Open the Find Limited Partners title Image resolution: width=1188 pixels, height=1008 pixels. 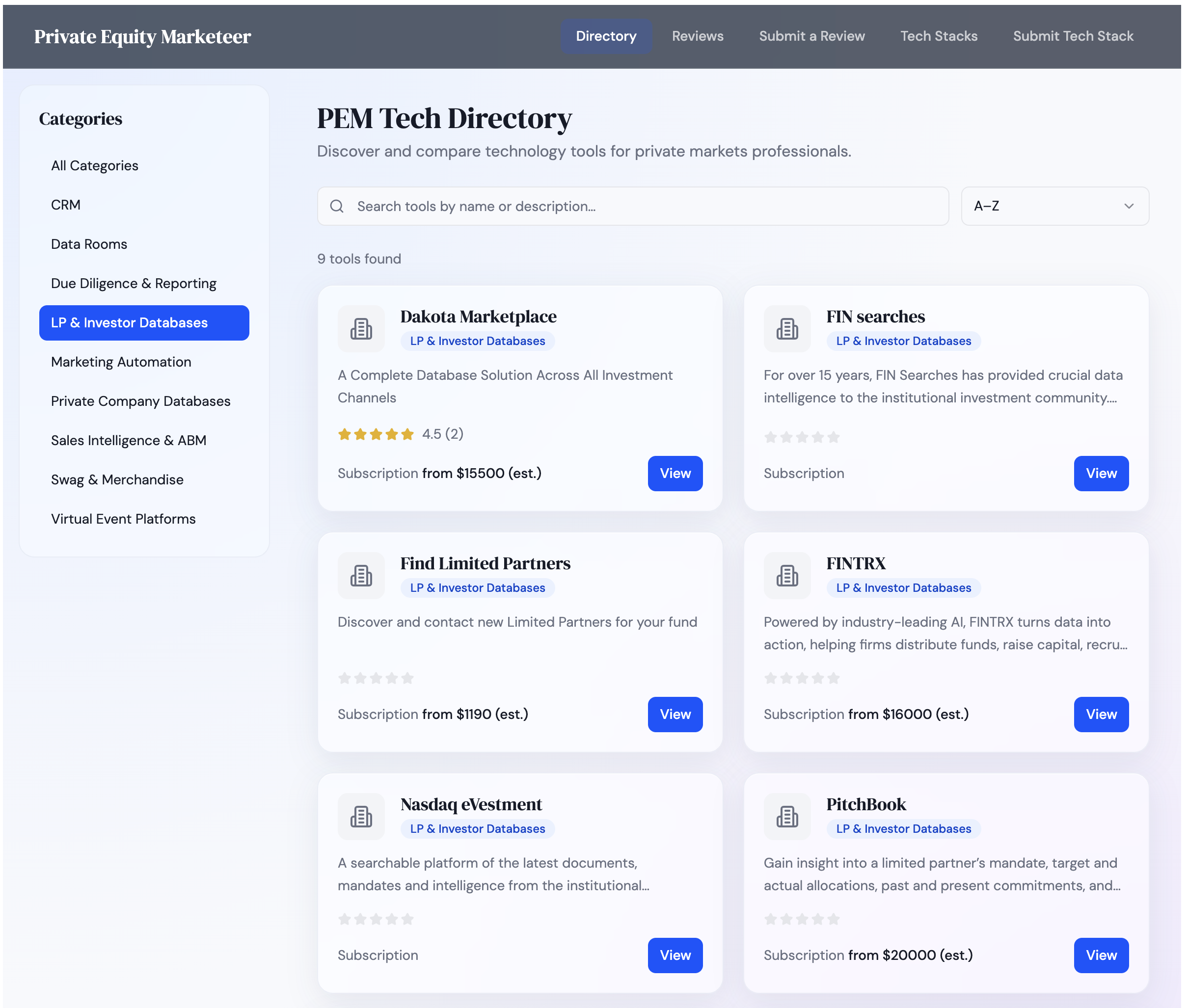(485, 563)
